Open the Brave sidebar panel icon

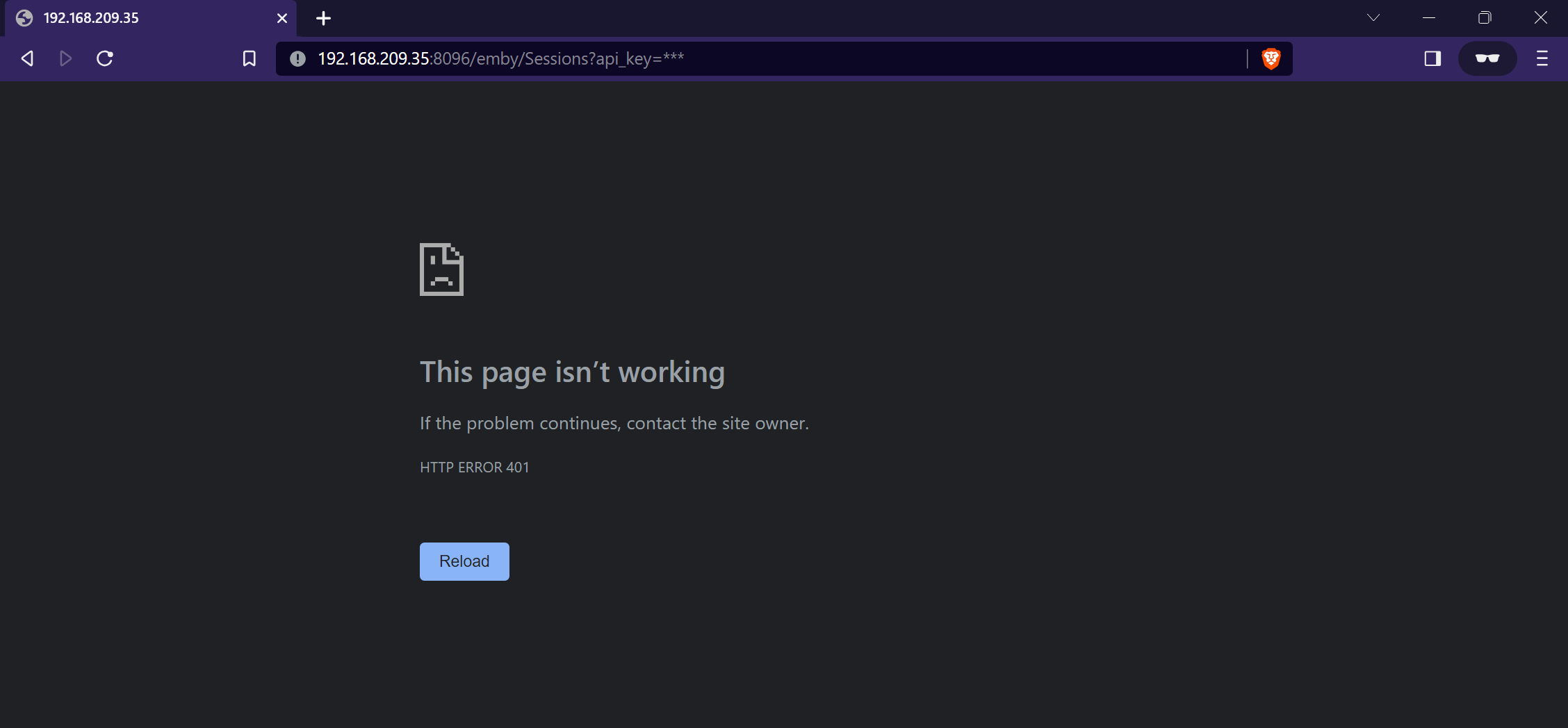pos(1432,58)
